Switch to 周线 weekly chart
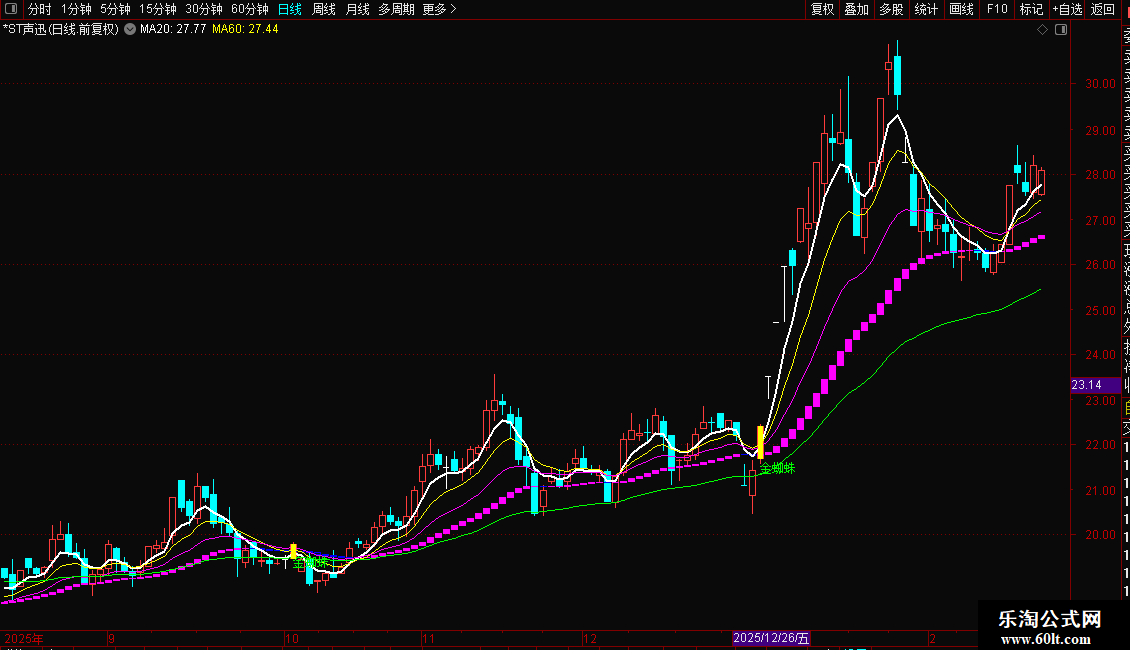Image resolution: width=1130 pixels, height=650 pixels. tap(324, 9)
